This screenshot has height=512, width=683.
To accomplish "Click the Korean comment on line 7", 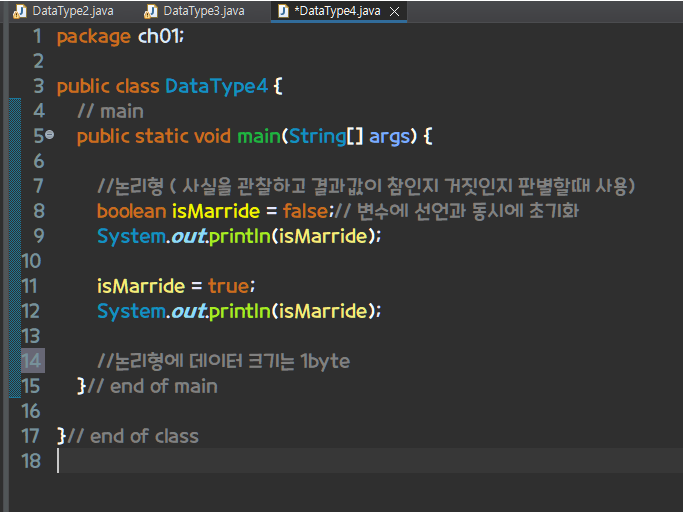I will pos(366,186).
